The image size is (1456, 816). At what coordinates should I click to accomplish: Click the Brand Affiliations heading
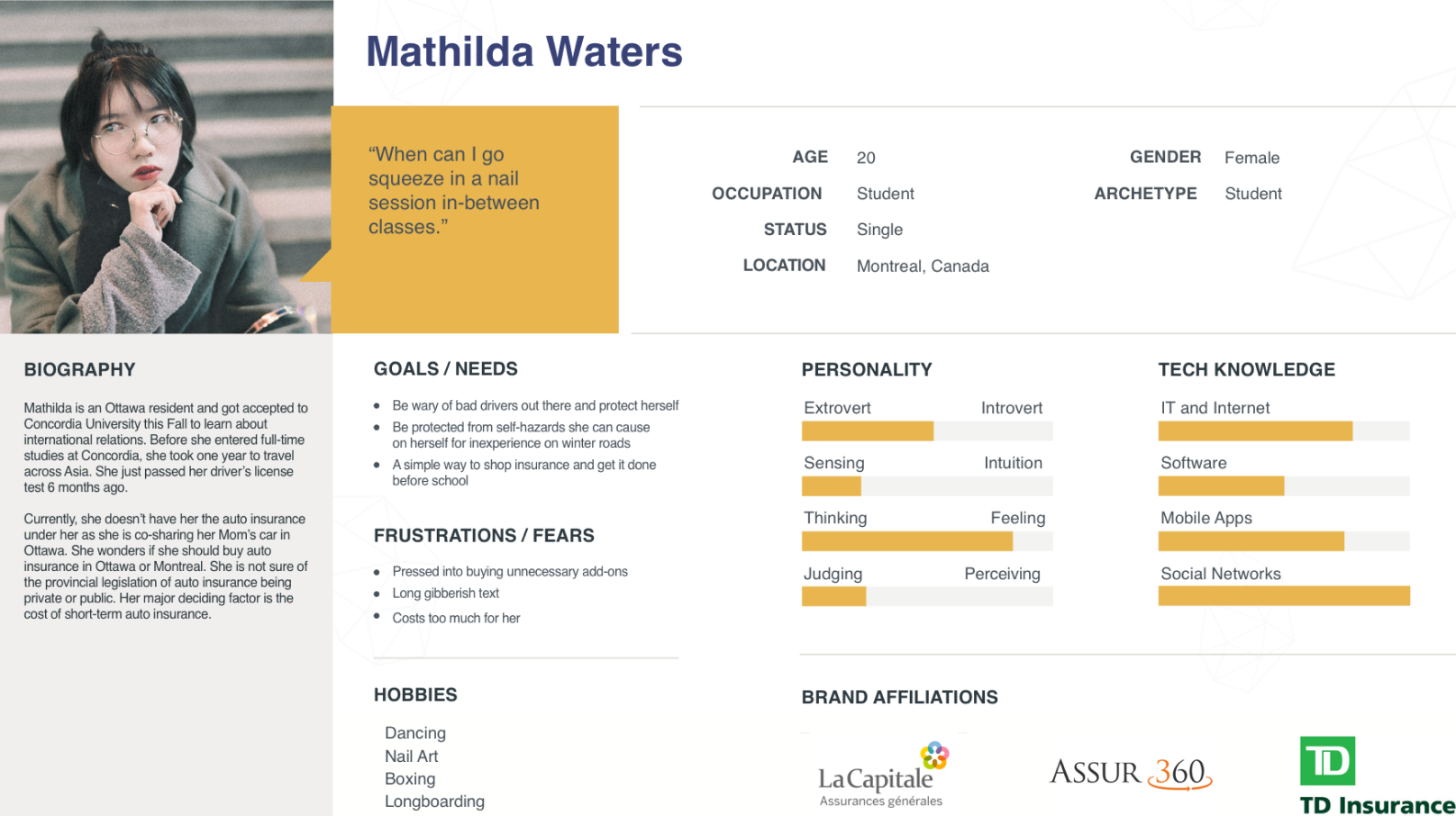[900, 697]
